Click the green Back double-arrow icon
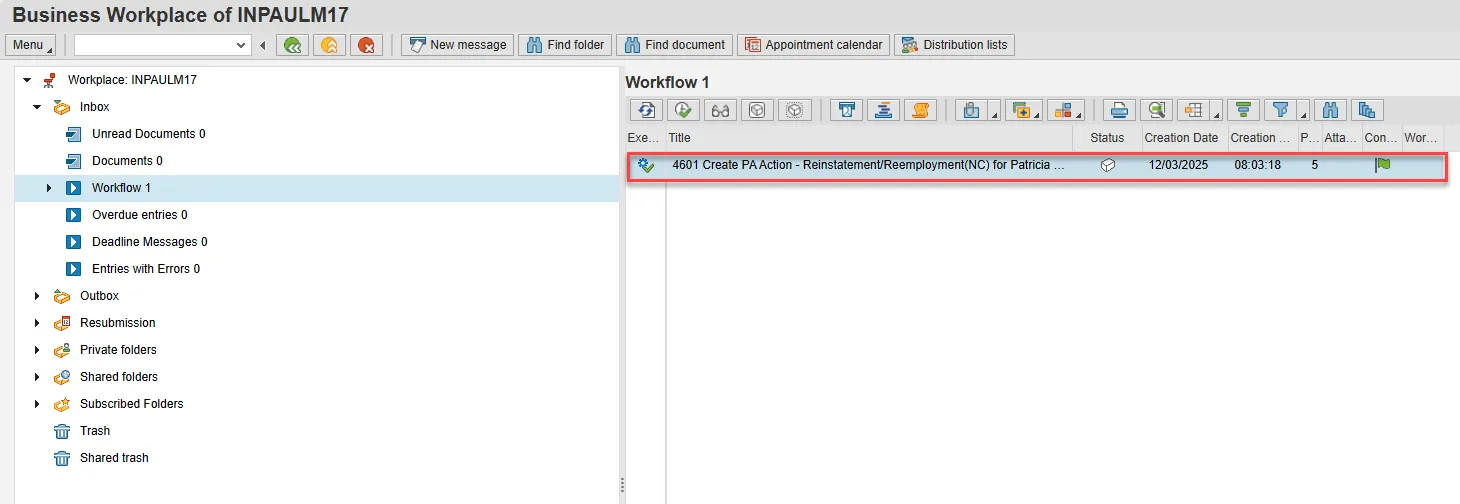The height and width of the screenshot is (504, 1460). click(292, 45)
